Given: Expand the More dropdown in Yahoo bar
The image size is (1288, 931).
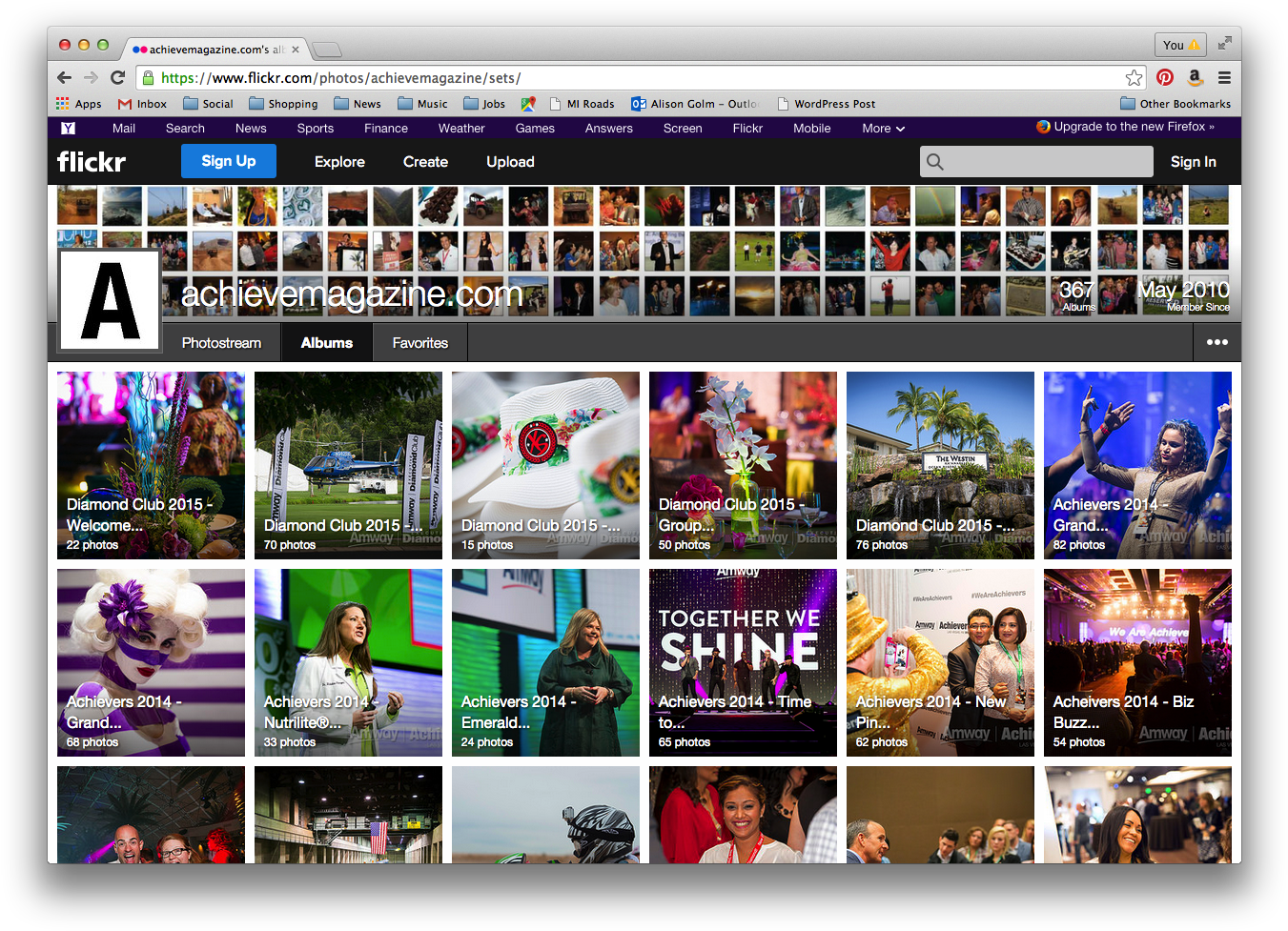Looking at the screenshot, I should click(883, 129).
